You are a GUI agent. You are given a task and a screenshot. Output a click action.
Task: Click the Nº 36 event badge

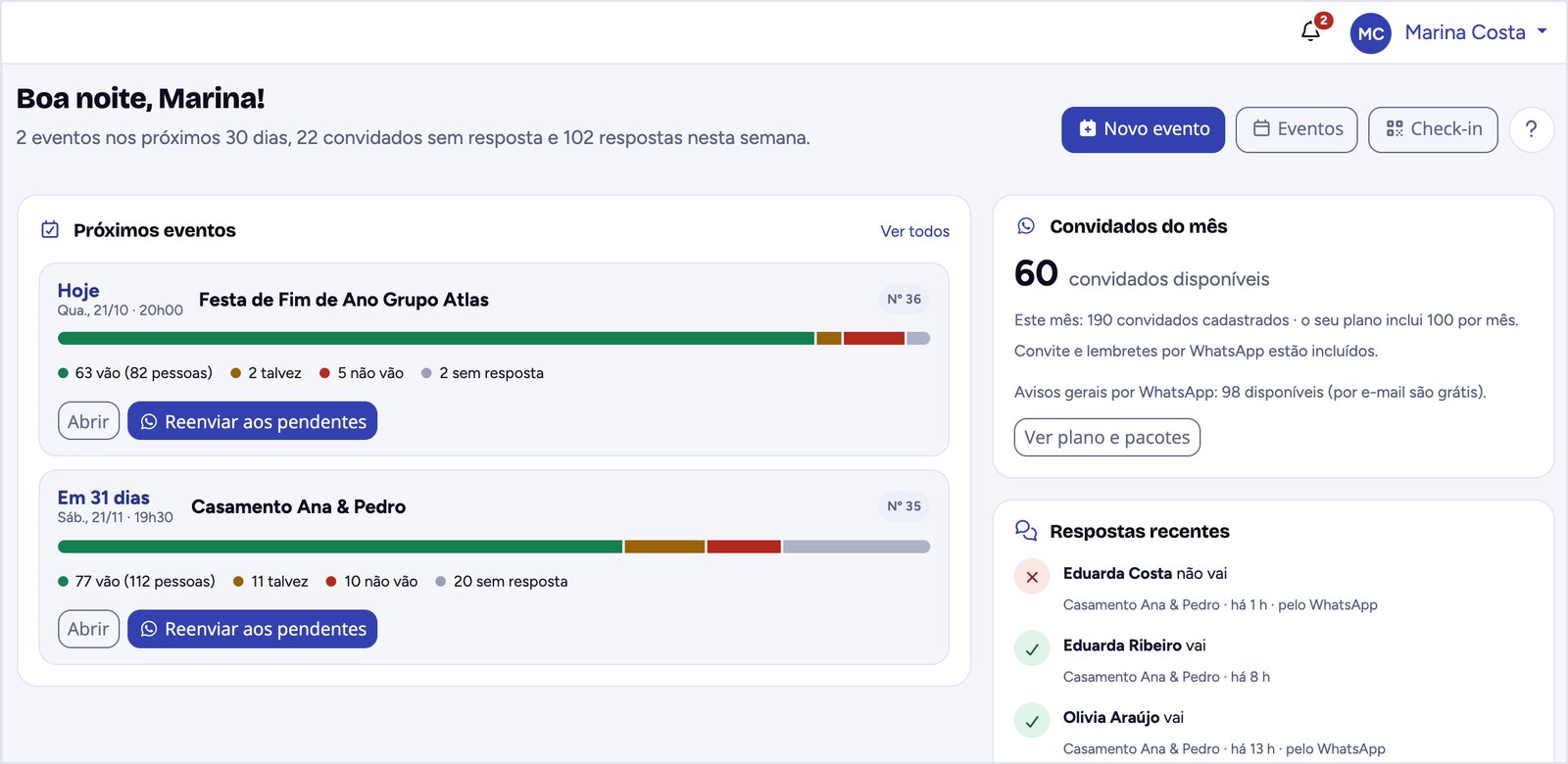tap(904, 300)
